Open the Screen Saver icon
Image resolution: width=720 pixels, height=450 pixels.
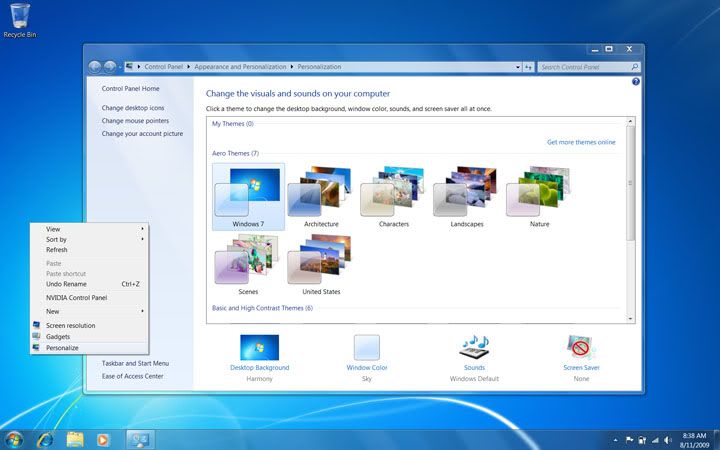click(581, 347)
